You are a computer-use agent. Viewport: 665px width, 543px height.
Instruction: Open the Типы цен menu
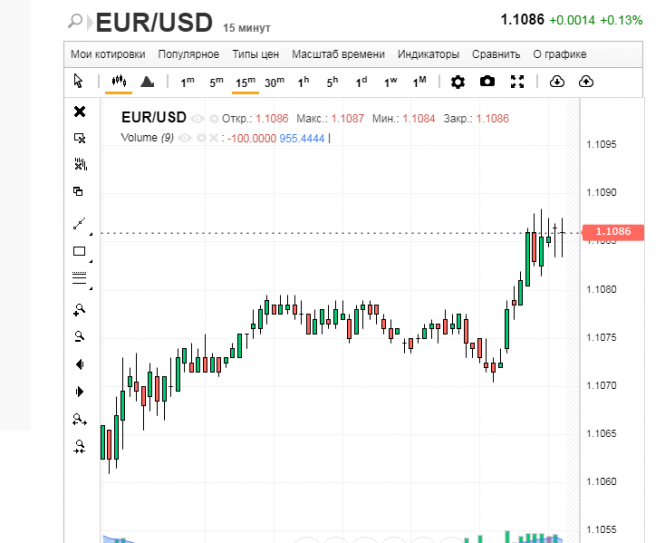click(255, 54)
